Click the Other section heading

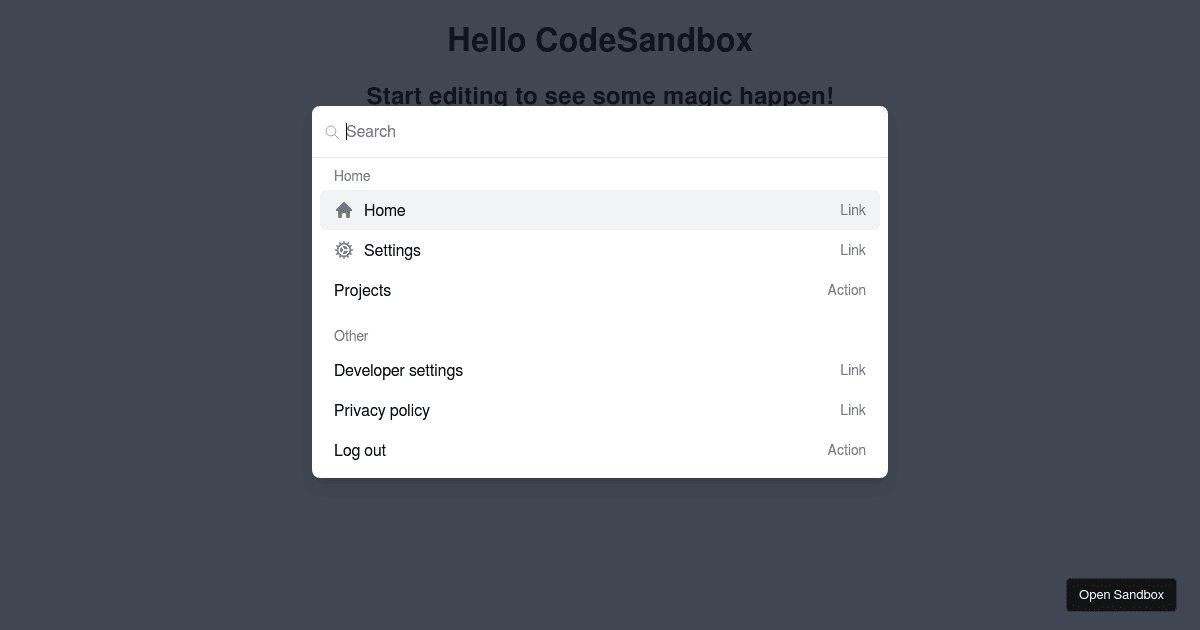[x=351, y=336]
